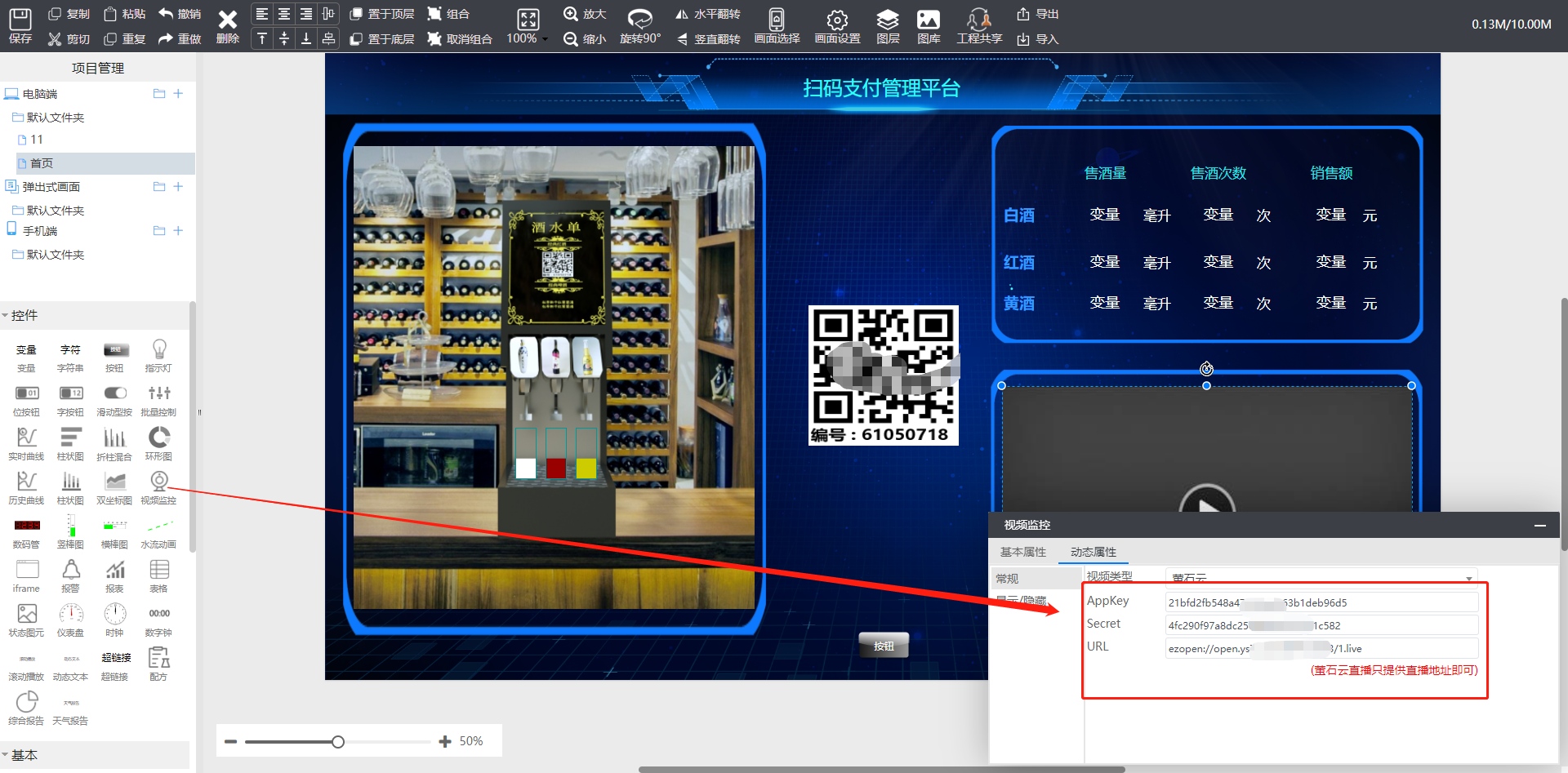This screenshot has height=773, width=1568.
Task: Click the 竖直翻转 vertical flip tool
Action: pyautogui.click(x=707, y=38)
